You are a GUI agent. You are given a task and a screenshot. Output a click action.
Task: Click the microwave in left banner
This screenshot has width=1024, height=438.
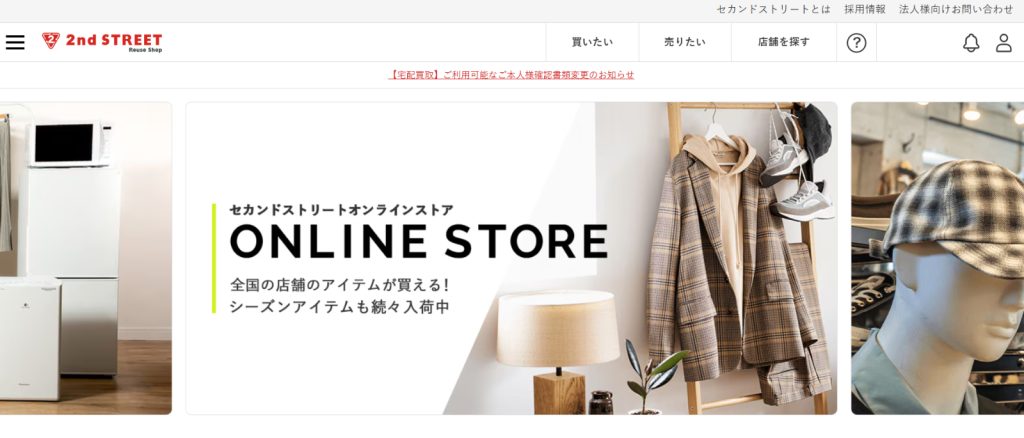click(70, 144)
